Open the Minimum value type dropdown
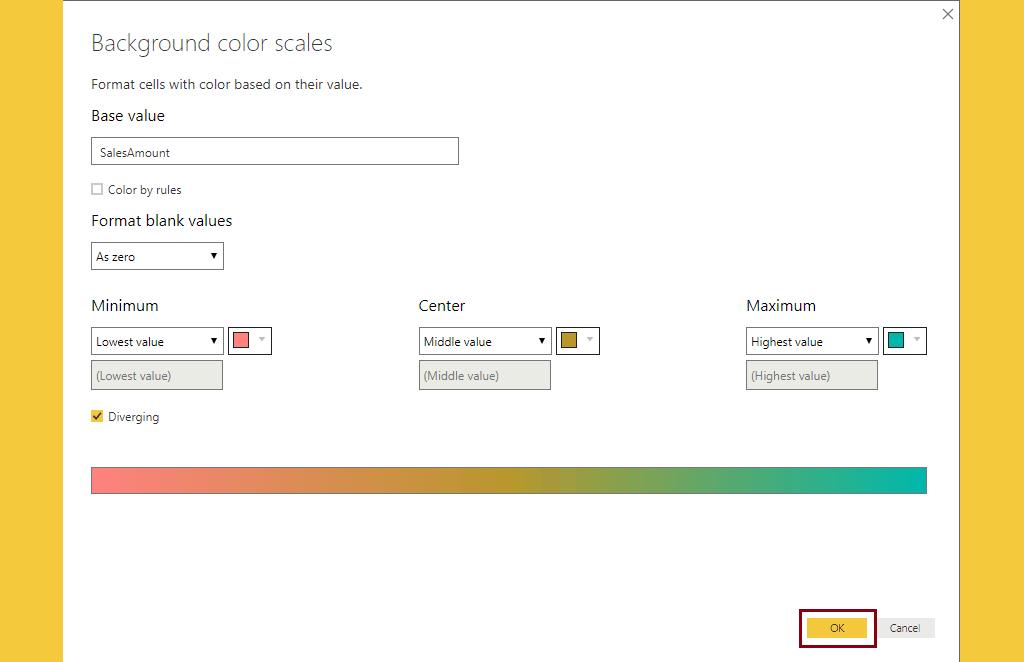Image resolution: width=1024 pixels, height=662 pixels. point(156,341)
